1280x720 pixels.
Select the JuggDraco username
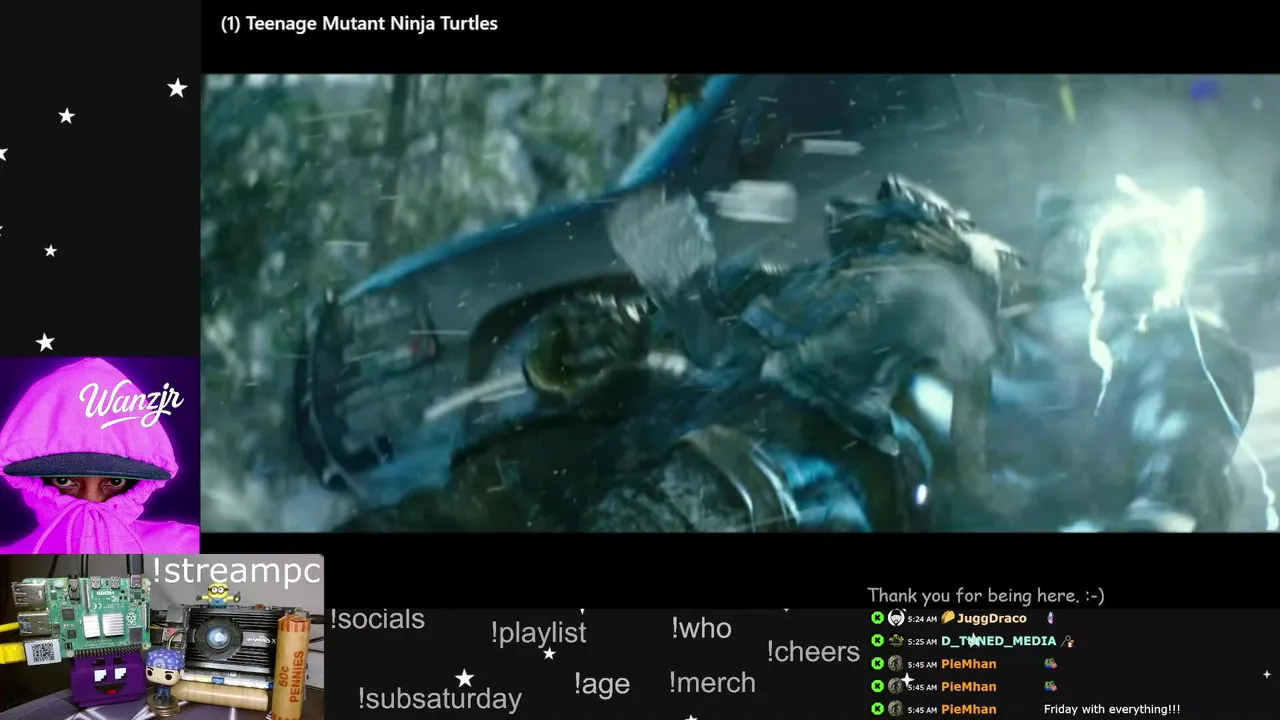(991, 618)
